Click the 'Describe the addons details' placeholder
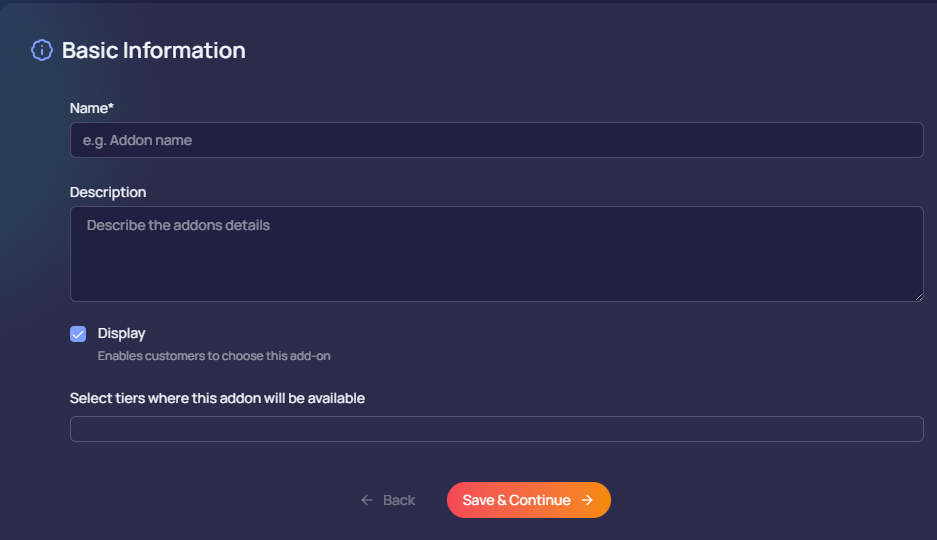Viewport: 937px width, 540px height. pyautogui.click(x=178, y=226)
